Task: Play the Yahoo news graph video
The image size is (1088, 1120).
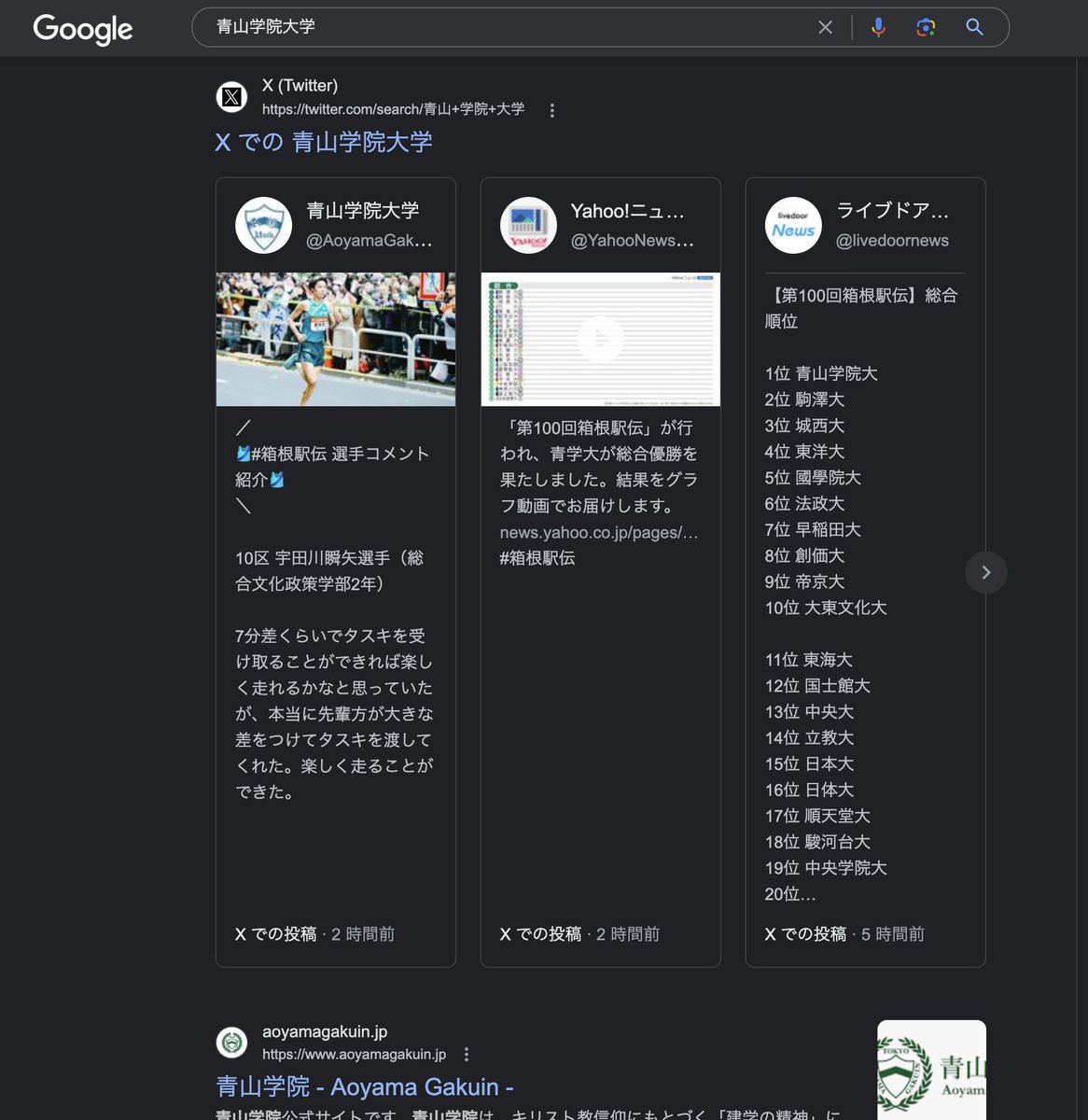Action: [x=600, y=338]
